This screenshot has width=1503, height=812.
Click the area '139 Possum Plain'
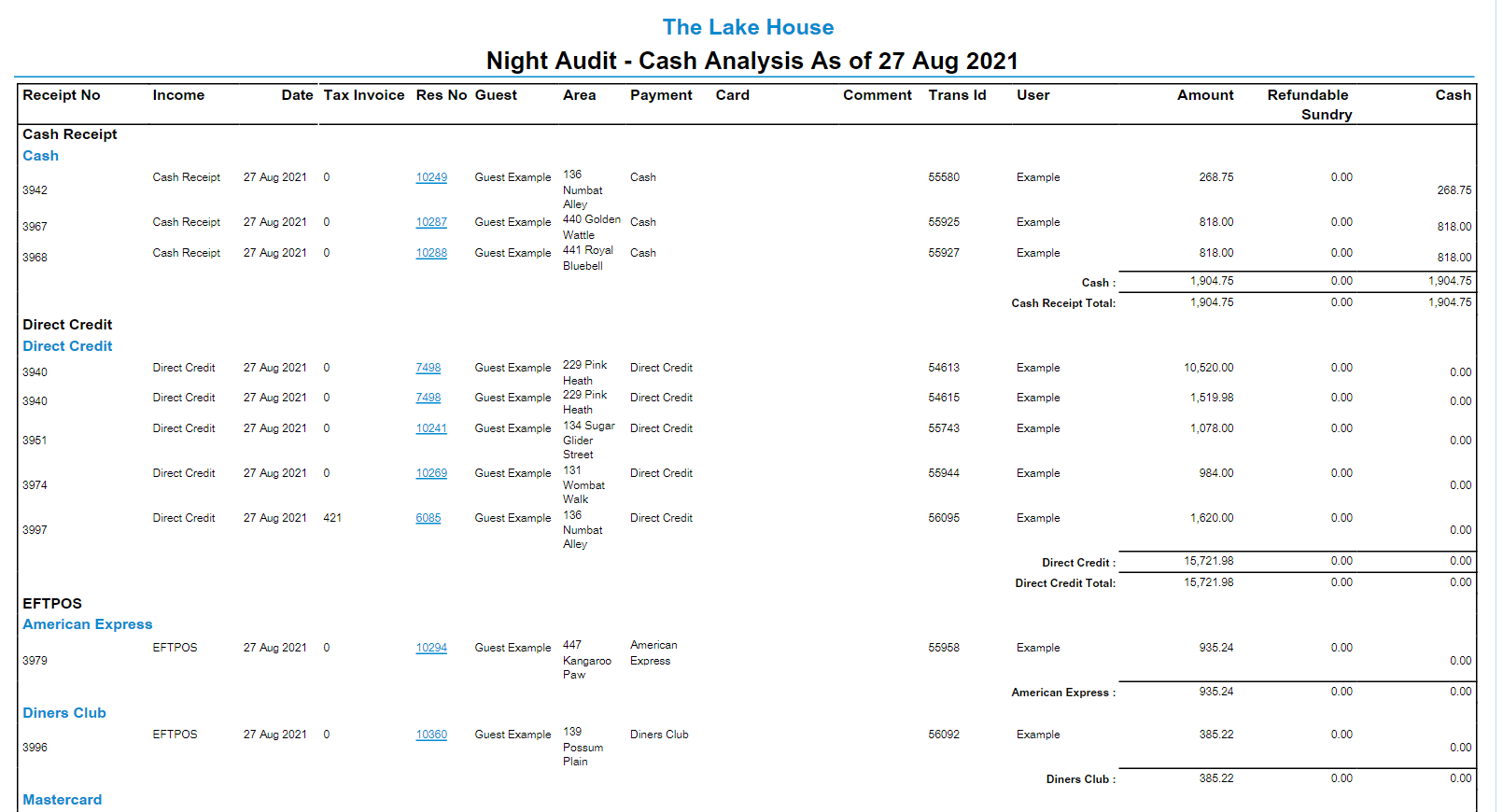coord(583,747)
